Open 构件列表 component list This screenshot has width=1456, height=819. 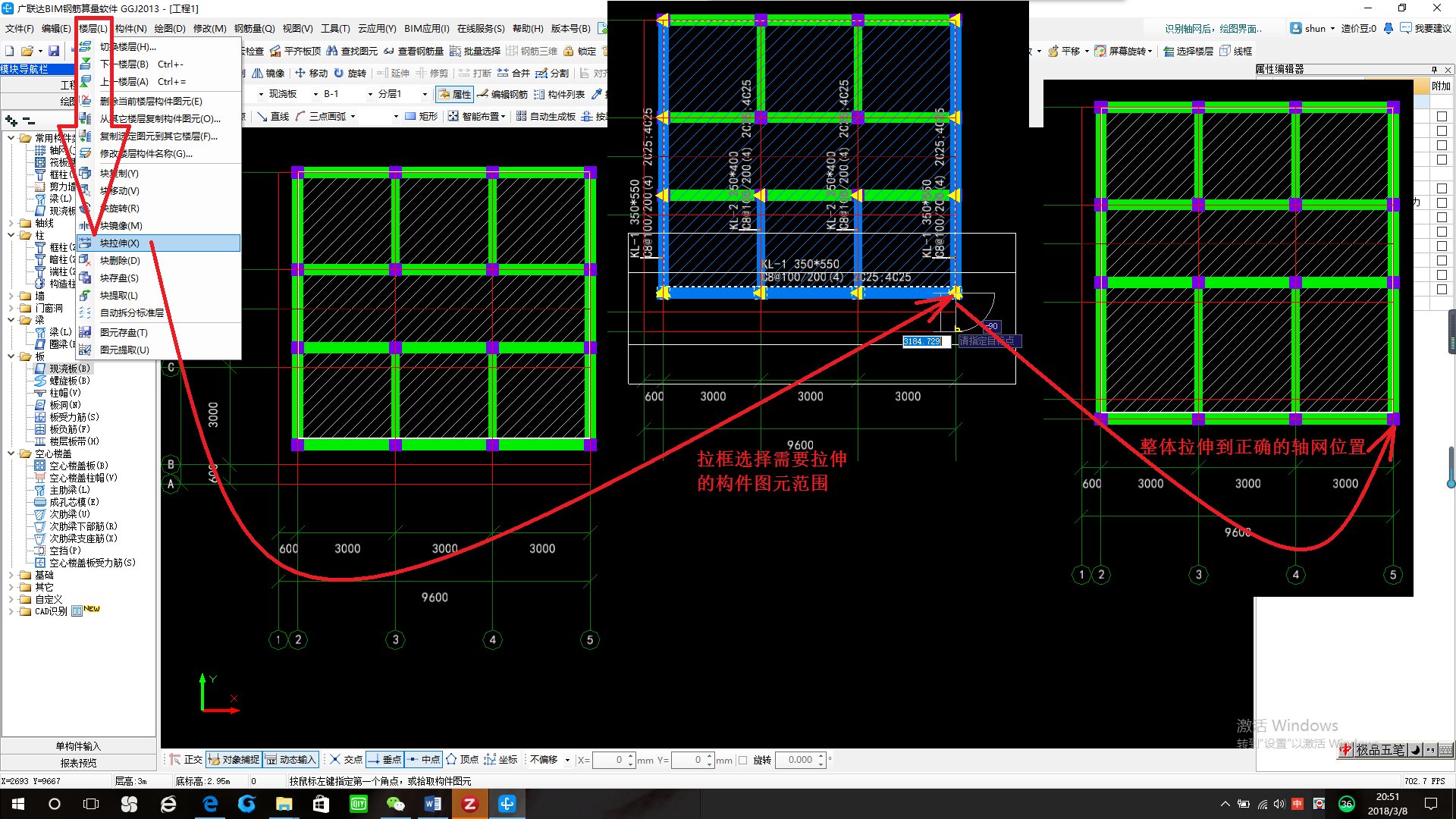coord(560,94)
